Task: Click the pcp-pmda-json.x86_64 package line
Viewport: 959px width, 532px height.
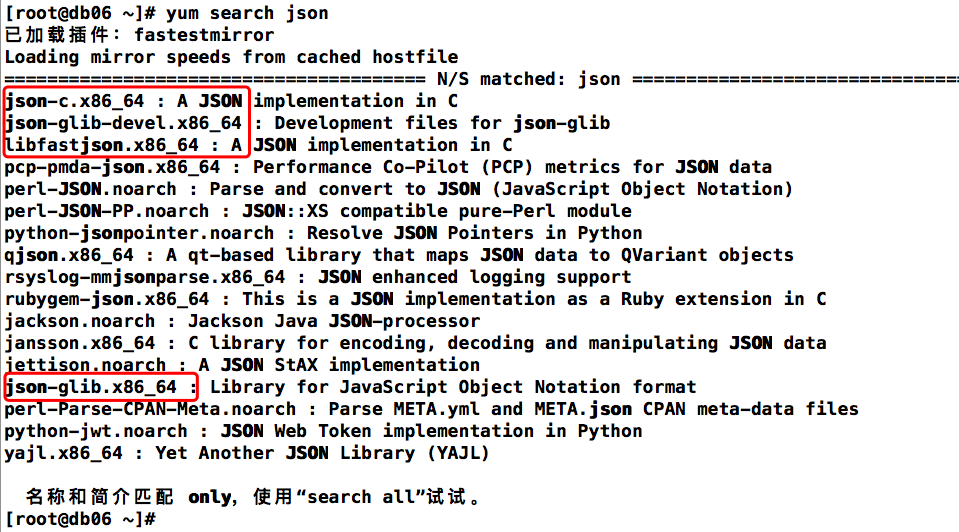Action: [x=111, y=167]
